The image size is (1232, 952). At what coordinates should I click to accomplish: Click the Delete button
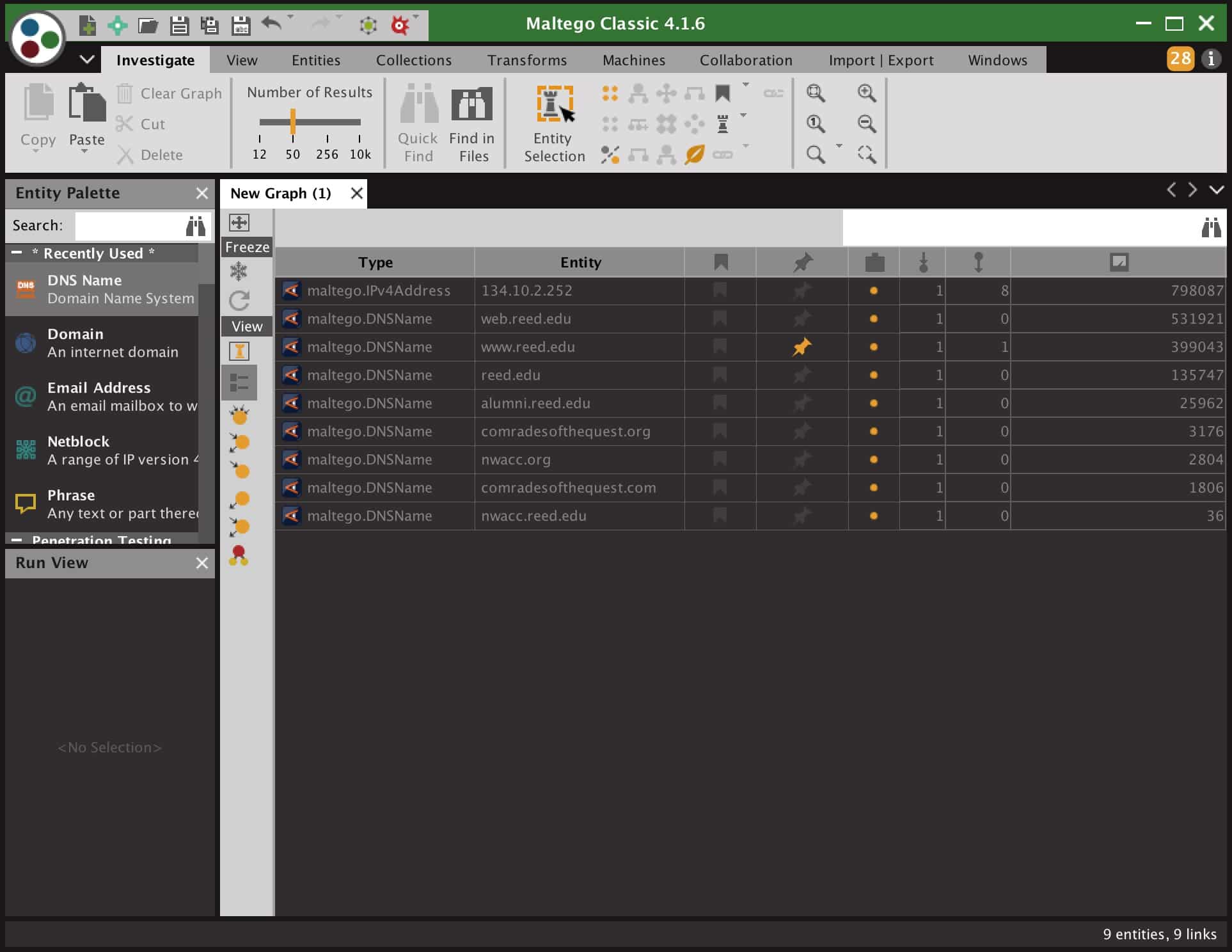(150, 155)
